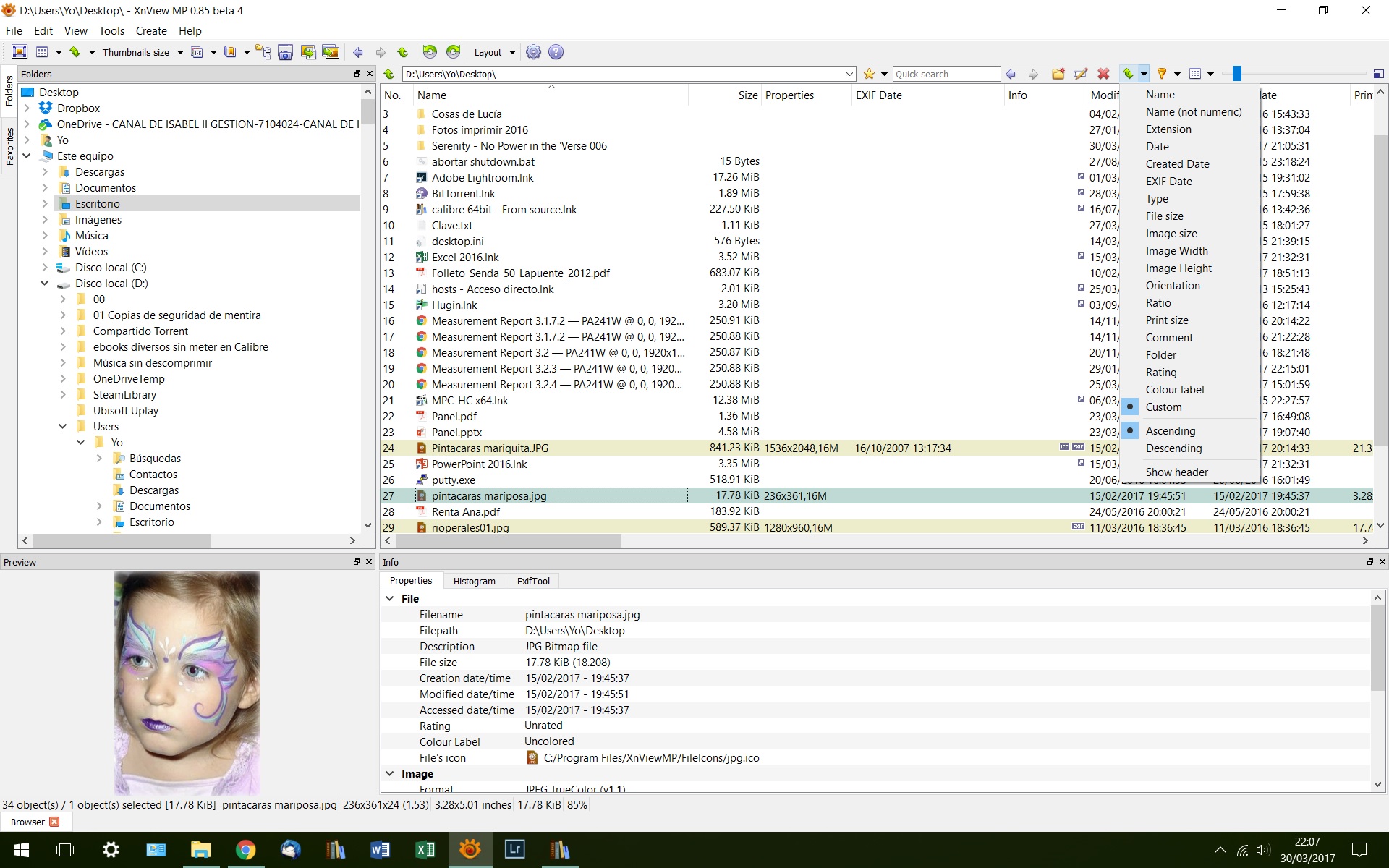Open the settings gear icon
Viewport: 1389px width, 868px height.
point(533,52)
